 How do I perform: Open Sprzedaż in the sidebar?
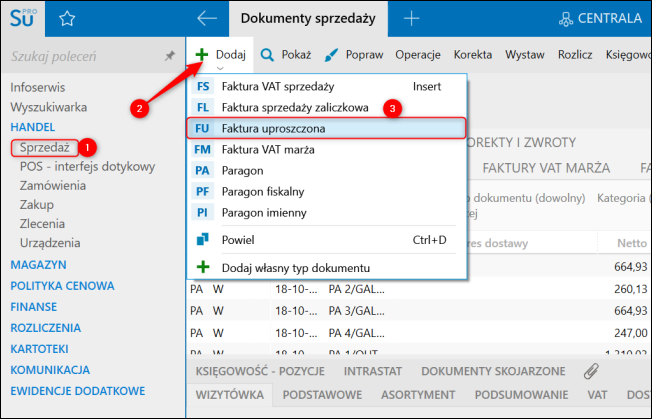44,148
